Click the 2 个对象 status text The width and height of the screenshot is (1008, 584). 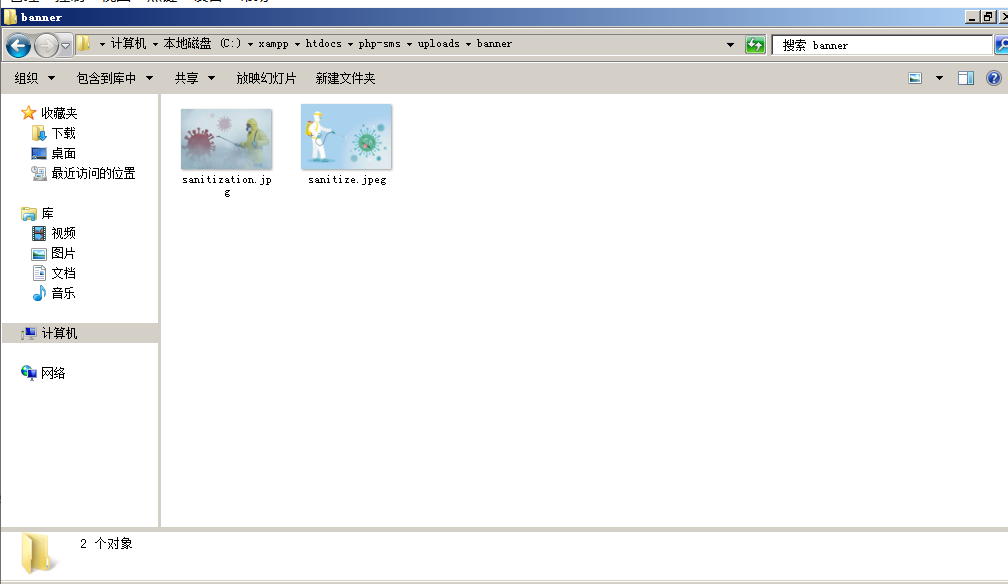[x=106, y=543]
